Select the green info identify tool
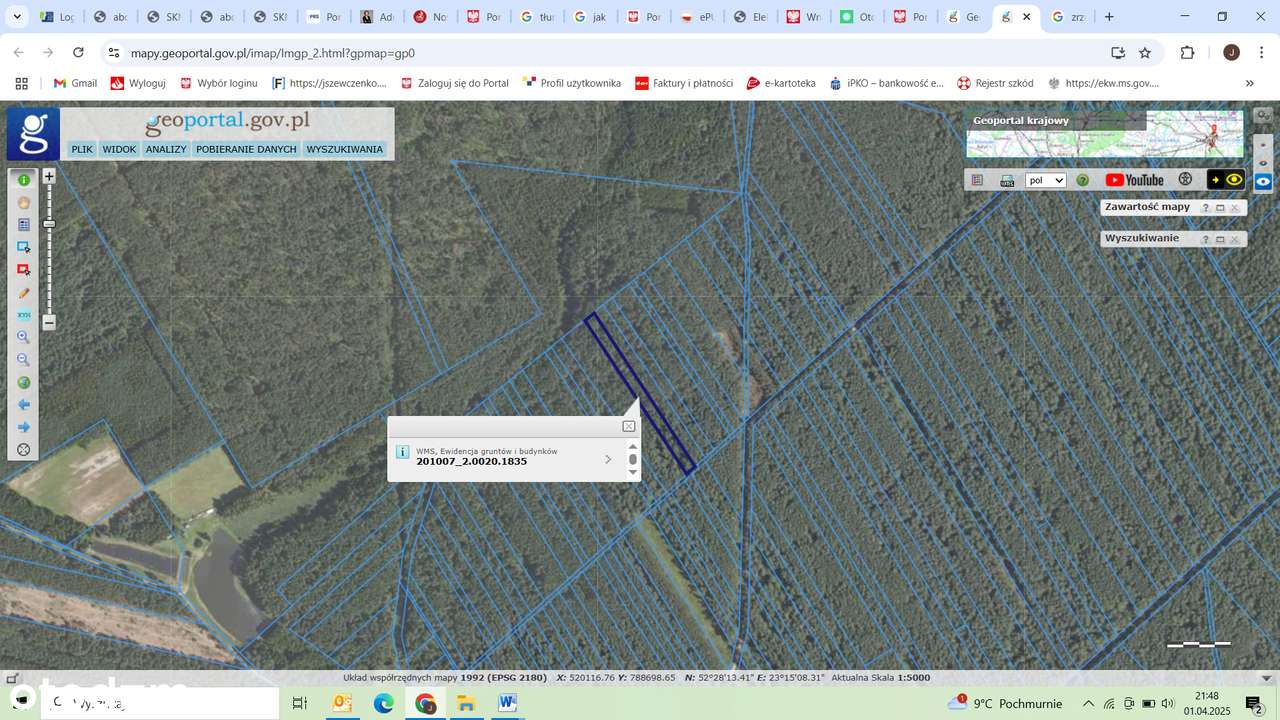The image size is (1280, 720). (x=24, y=180)
